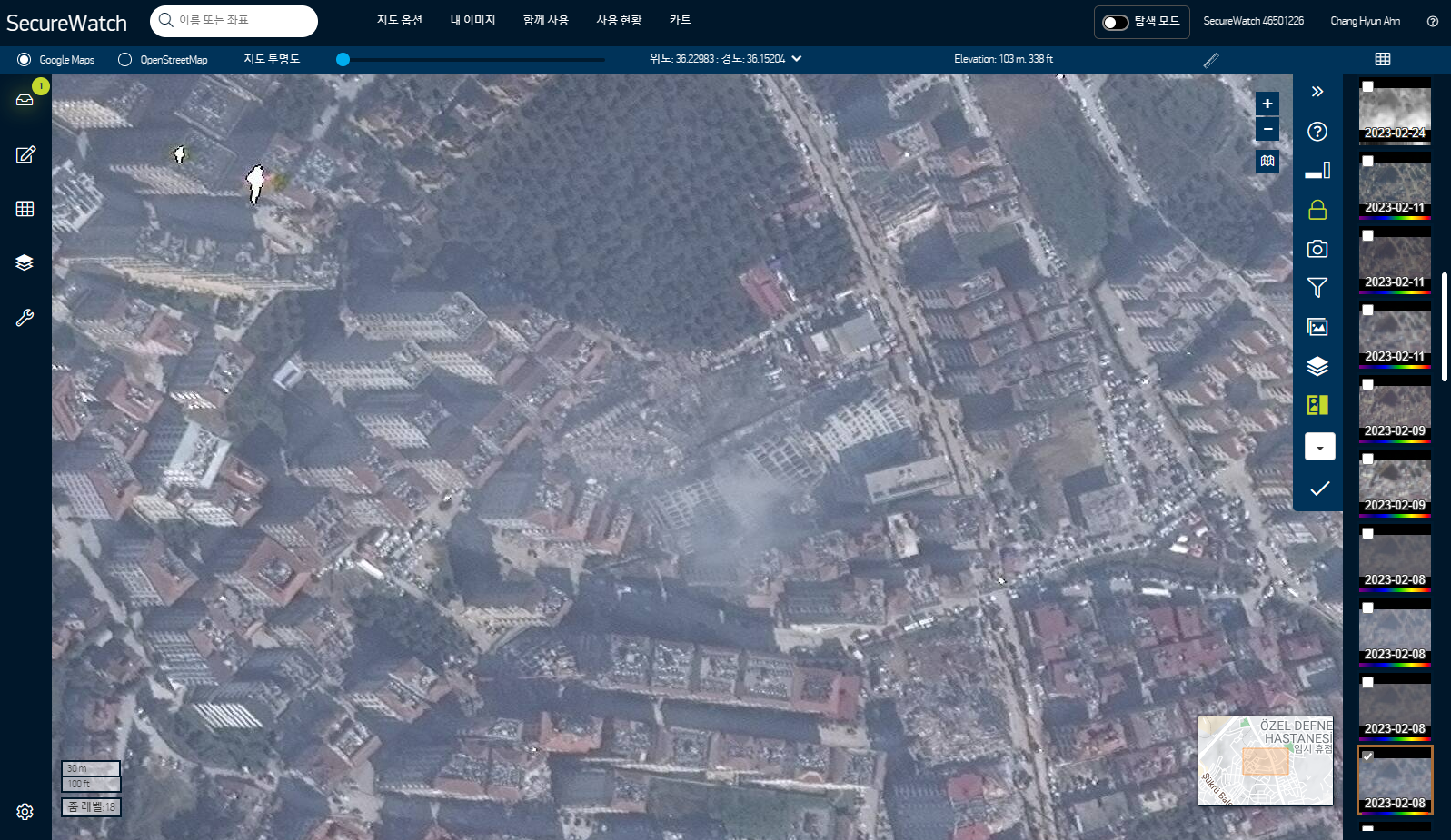Viewport: 1451px width, 840px height.
Task: Open the layers stack in left sidebar
Action: (25, 262)
